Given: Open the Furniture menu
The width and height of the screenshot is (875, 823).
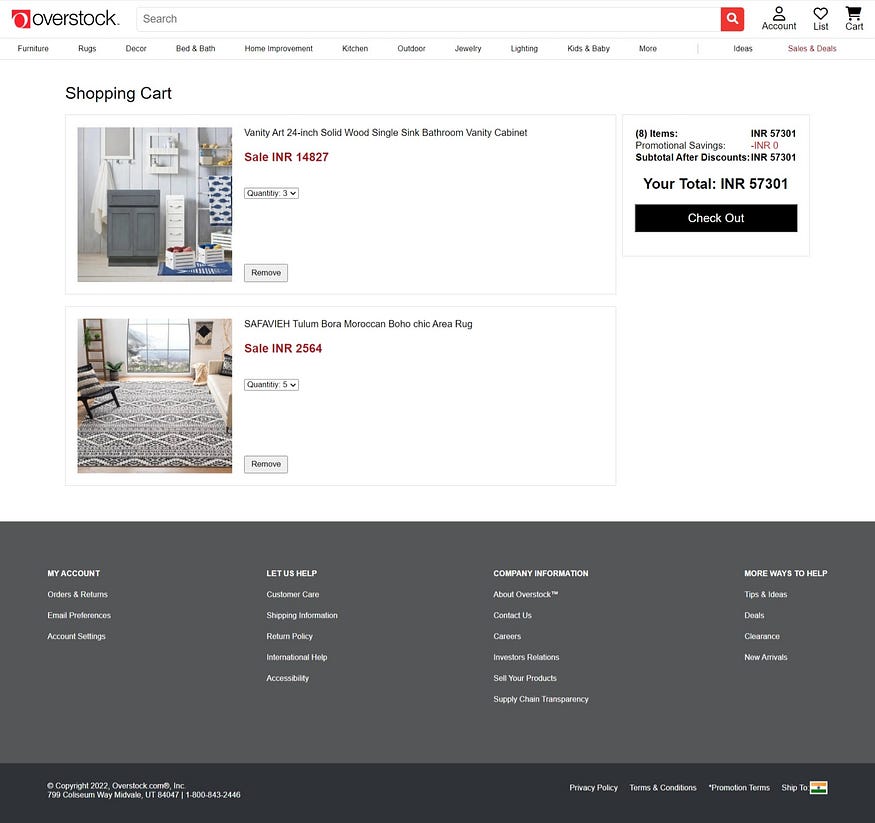Looking at the screenshot, I should tap(32, 47).
